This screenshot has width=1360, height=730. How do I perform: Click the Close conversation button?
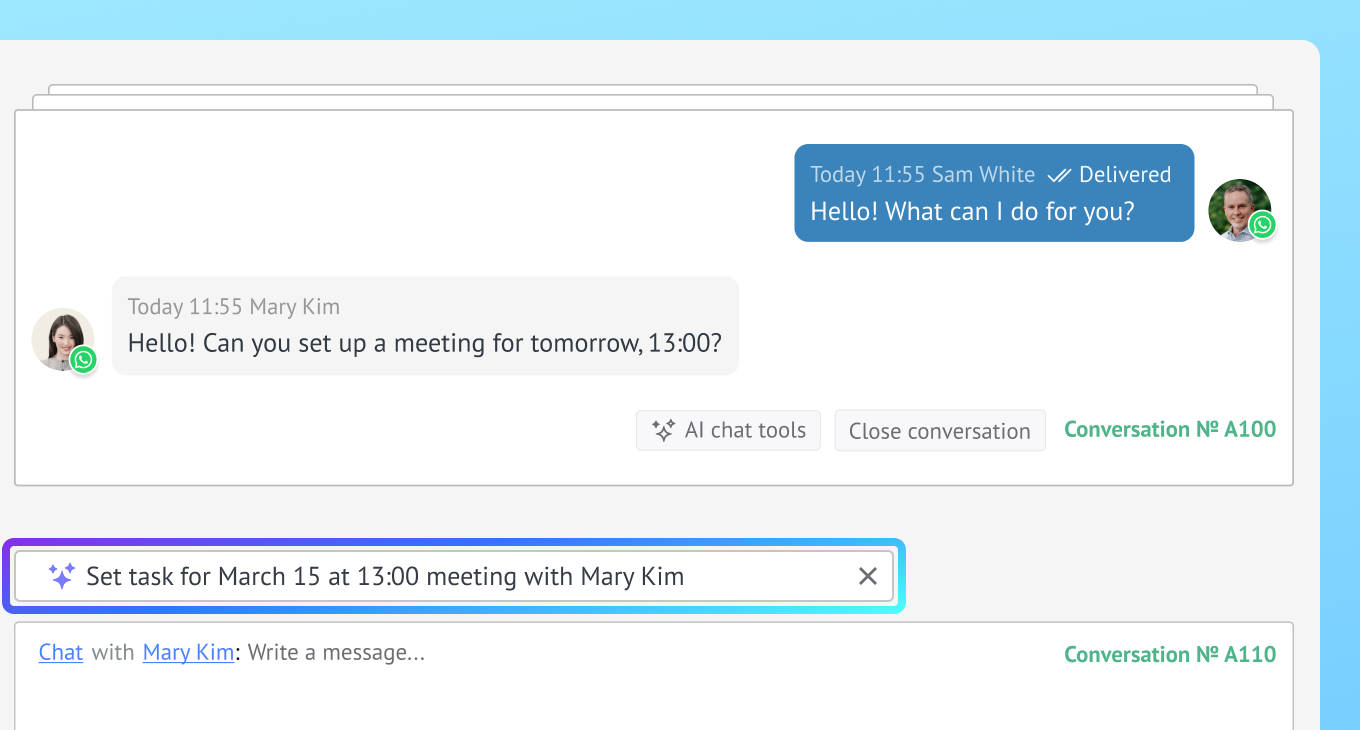coord(940,431)
